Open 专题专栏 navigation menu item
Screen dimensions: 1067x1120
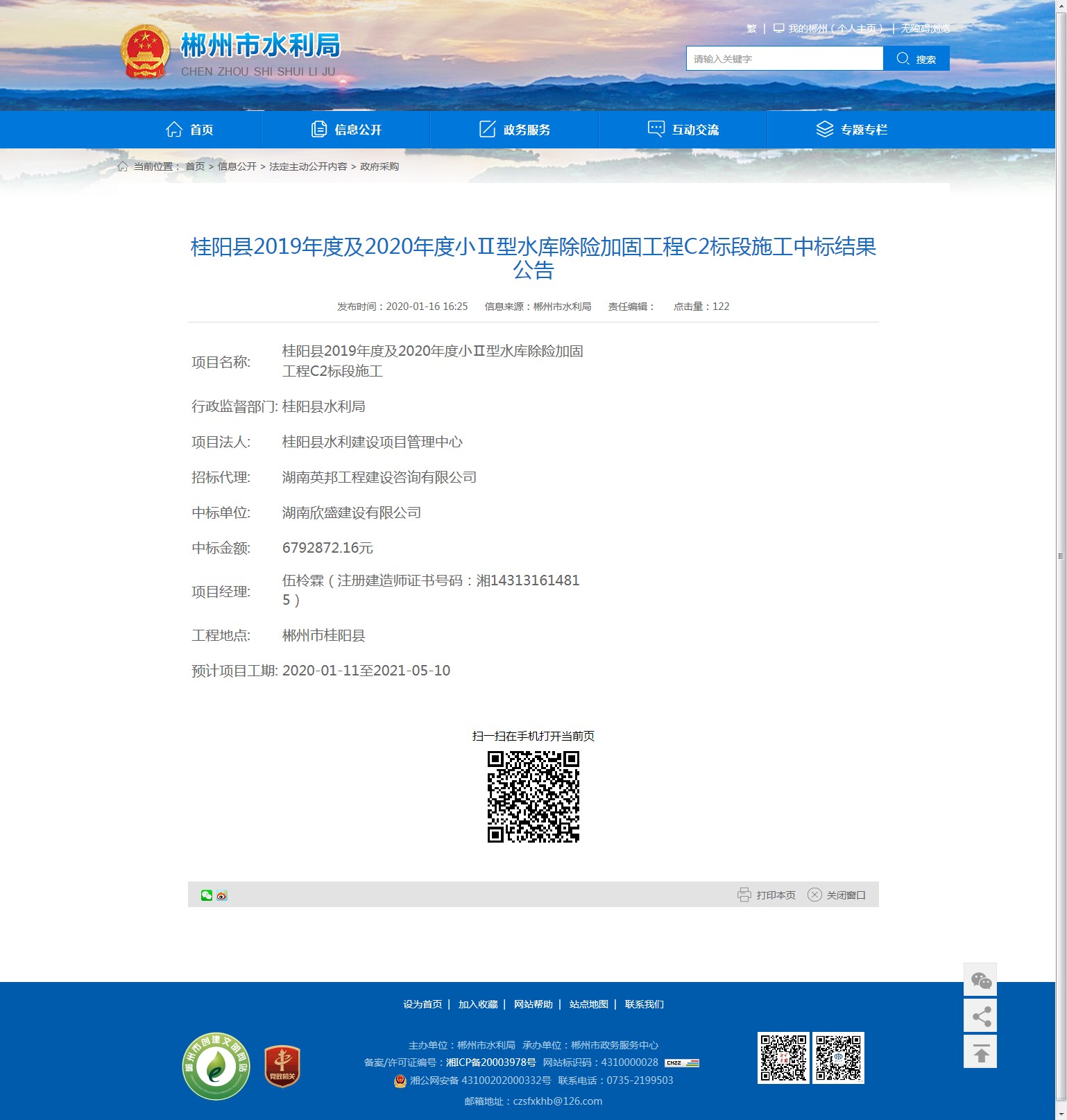point(852,130)
